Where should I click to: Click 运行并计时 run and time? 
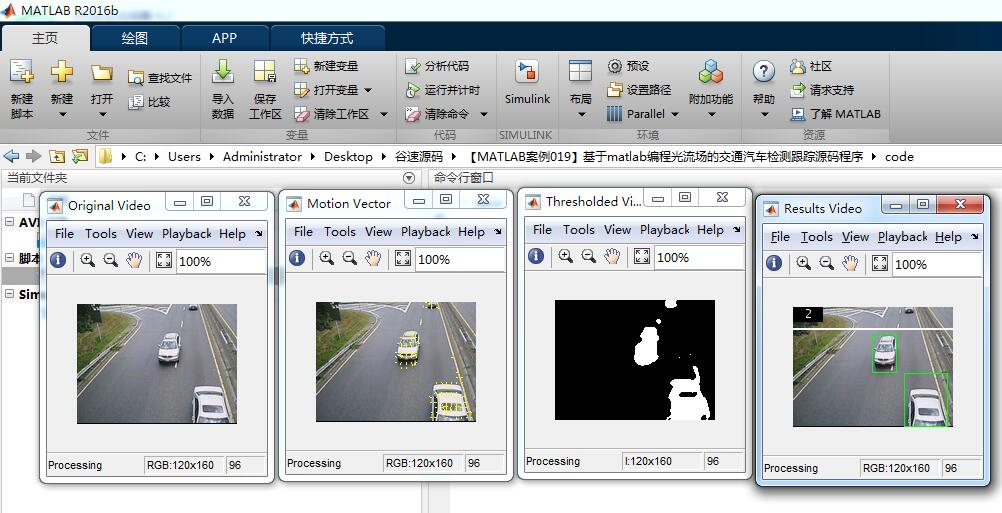click(x=442, y=90)
